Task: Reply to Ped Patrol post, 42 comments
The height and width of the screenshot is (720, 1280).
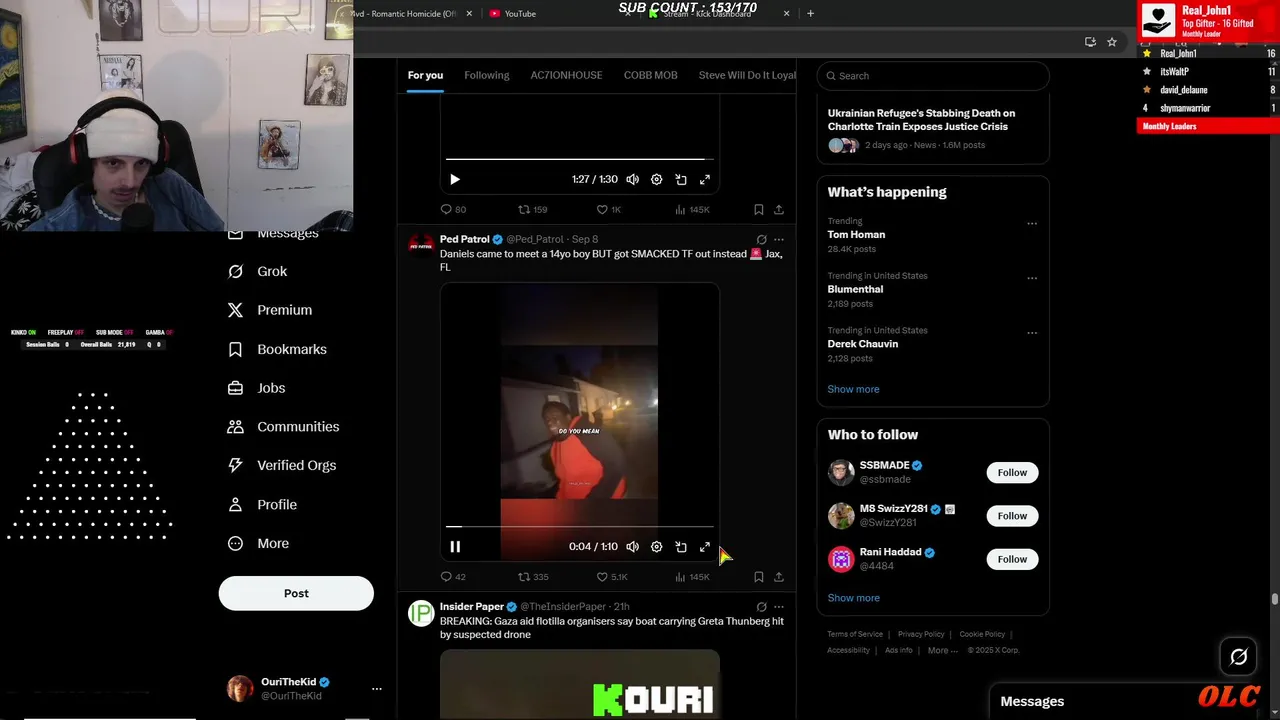Action: [x=453, y=577]
